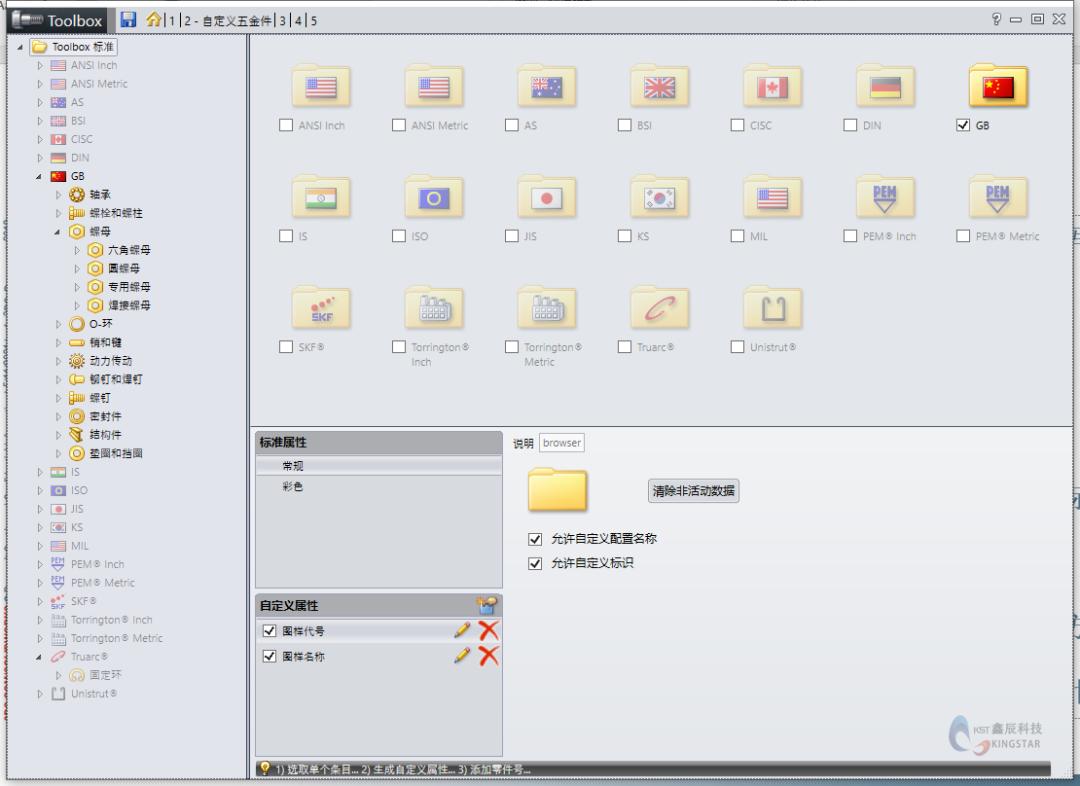This screenshot has height=786, width=1080.
Task: Uncheck the 图样代号 property checkbox
Action: point(269,631)
